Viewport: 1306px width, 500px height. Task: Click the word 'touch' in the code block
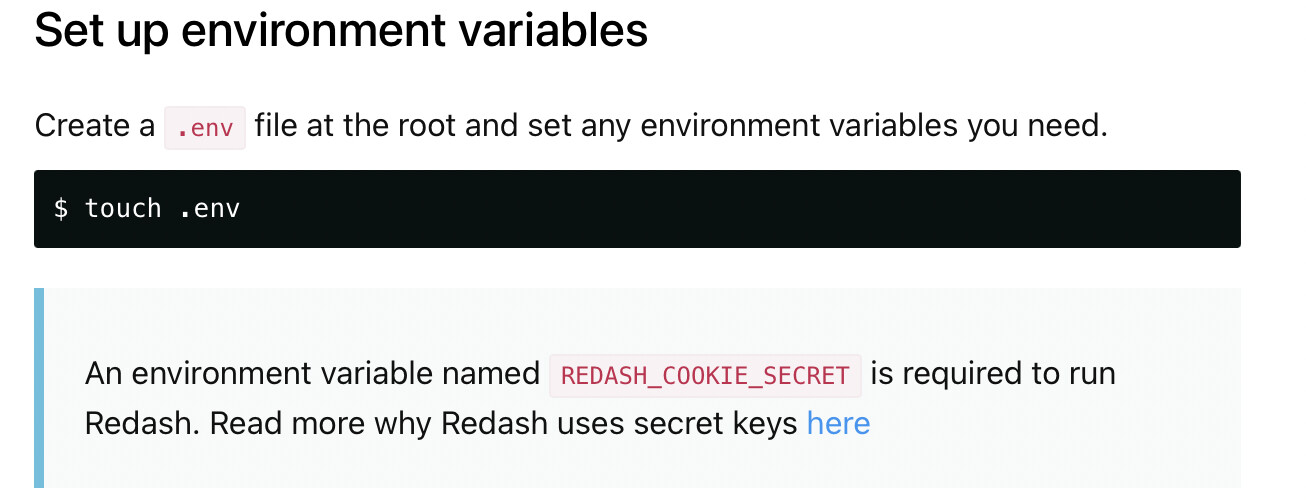point(123,208)
